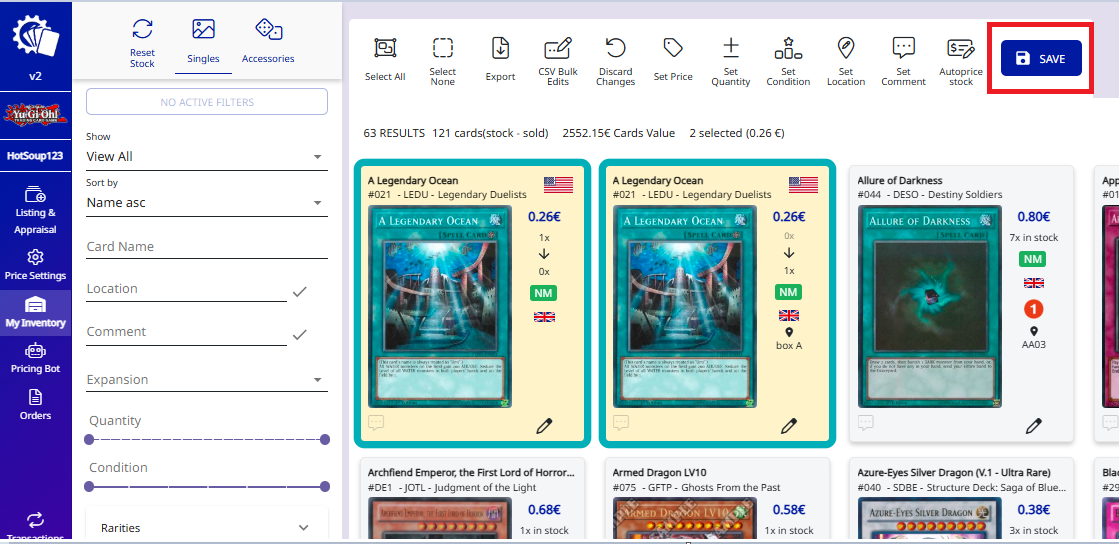Viewport: 1119px width, 544px height.
Task: Confirm Location filter with its checkmark
Action: (x=299, y=291)
